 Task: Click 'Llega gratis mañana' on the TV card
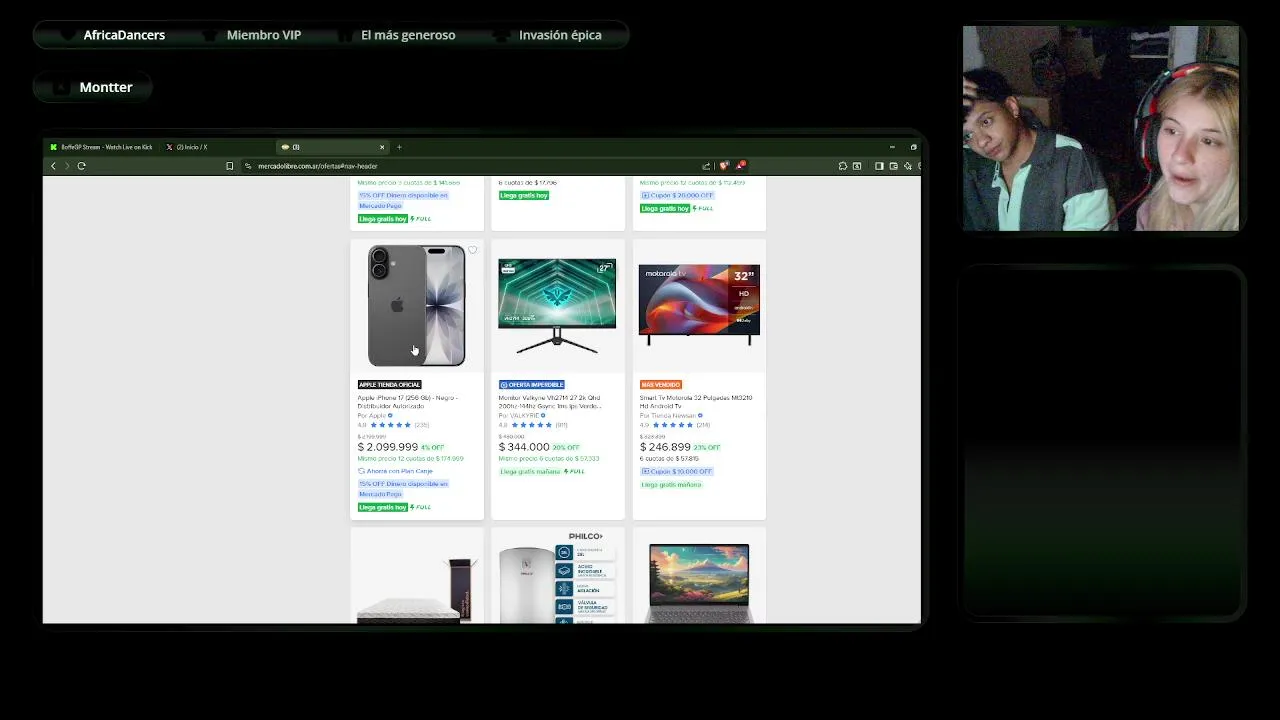[671, 485]
